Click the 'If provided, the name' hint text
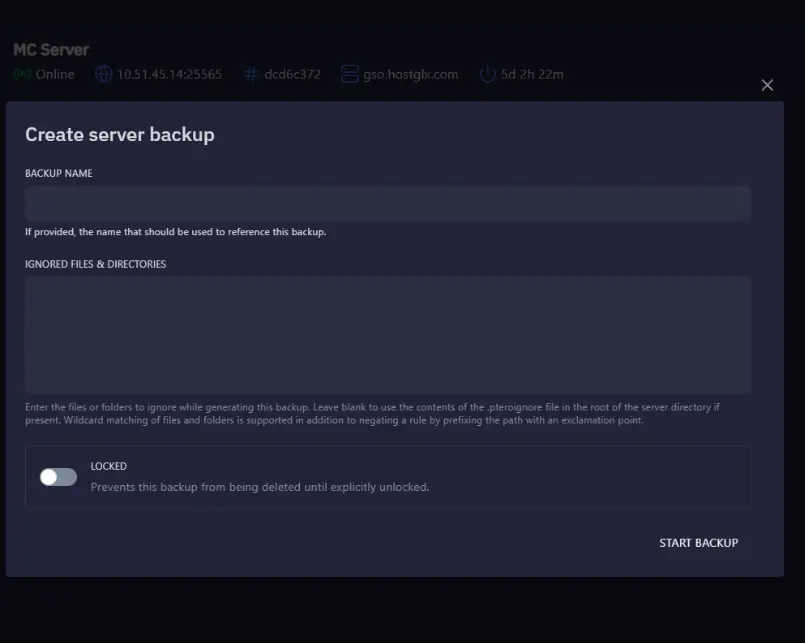 click(176, 232)
